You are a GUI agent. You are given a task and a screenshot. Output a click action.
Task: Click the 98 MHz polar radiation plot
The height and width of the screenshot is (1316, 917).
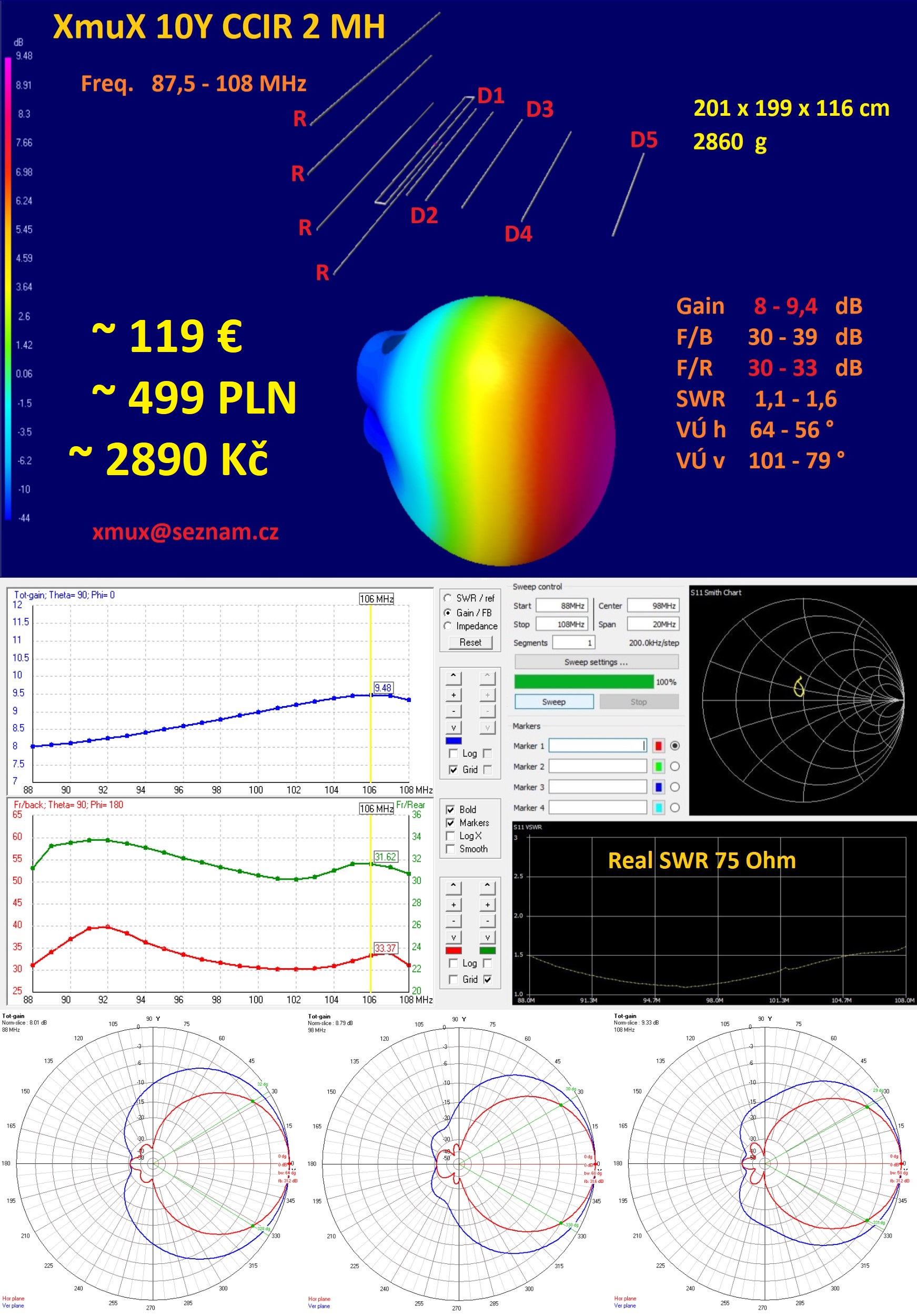pos(459,1163)
